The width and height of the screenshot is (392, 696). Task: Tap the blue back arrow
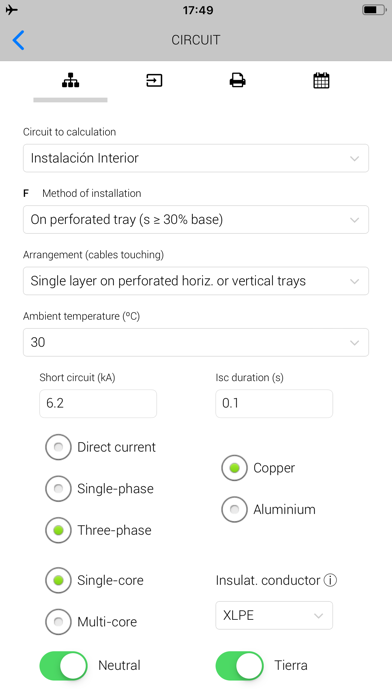pos(19,40)
